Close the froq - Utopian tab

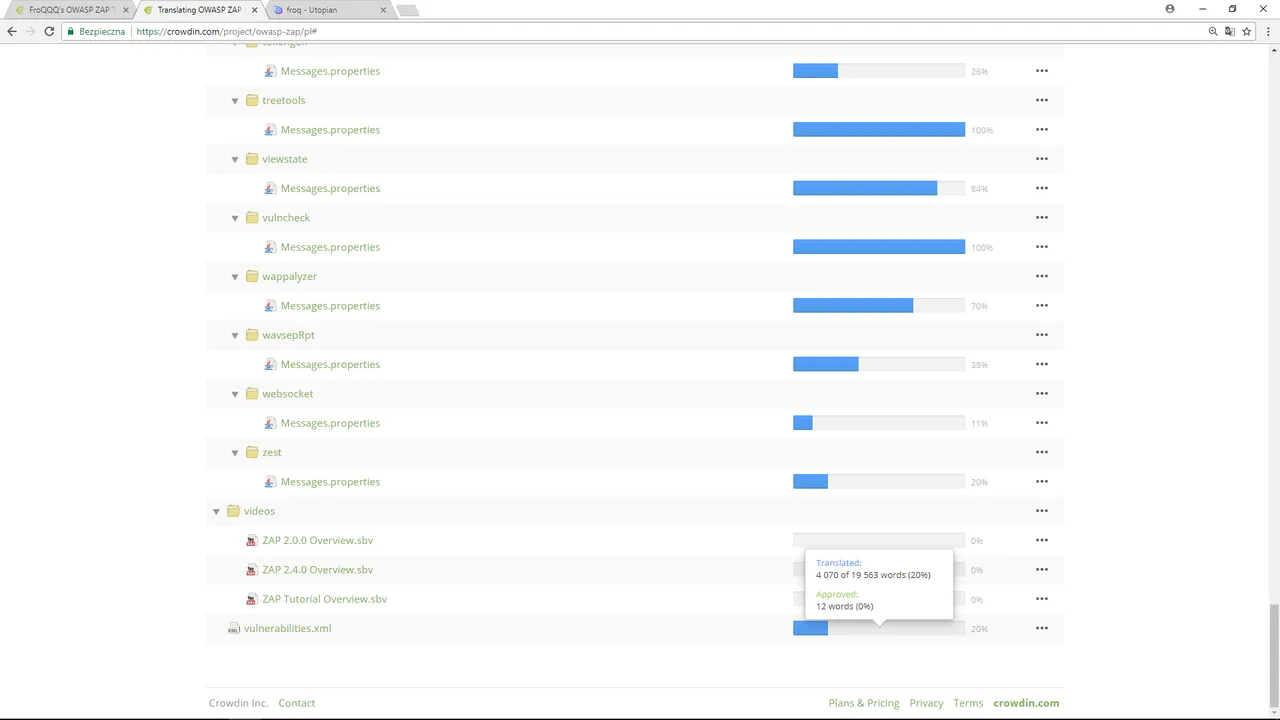tap(383, 10)
